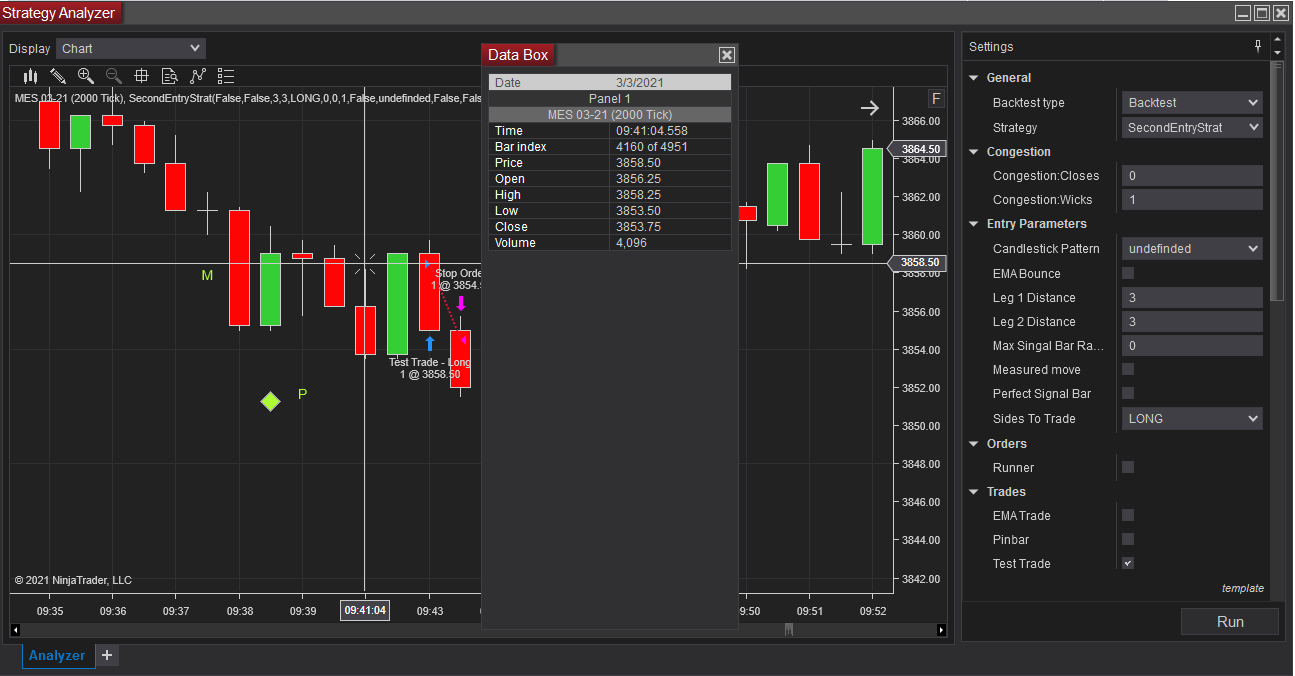Maximize the Strategy Analyzer window
The height and width of the screenshot is (676, 1295).
(1262, 13)
